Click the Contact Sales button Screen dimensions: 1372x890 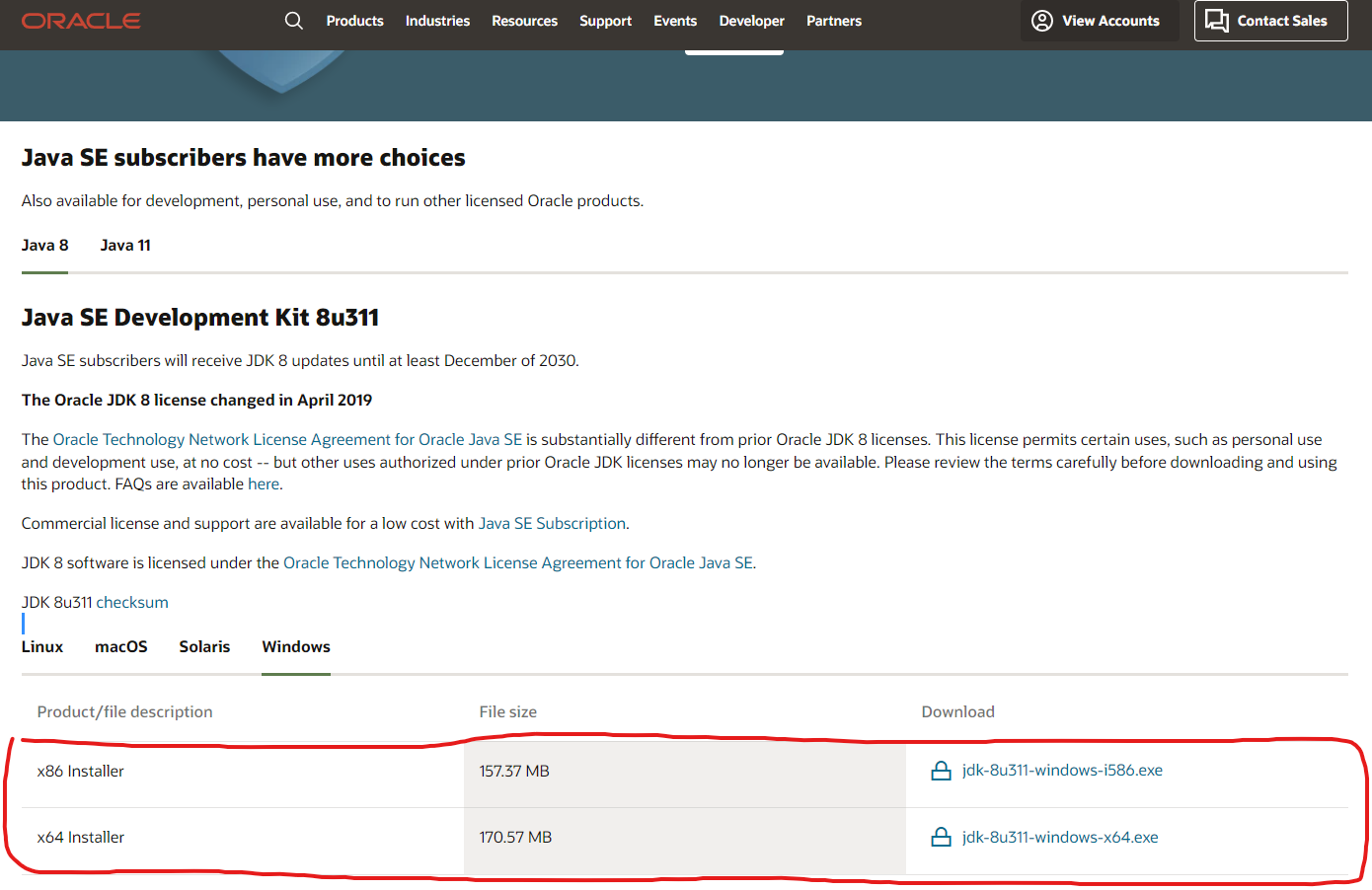pos(1270,21)
